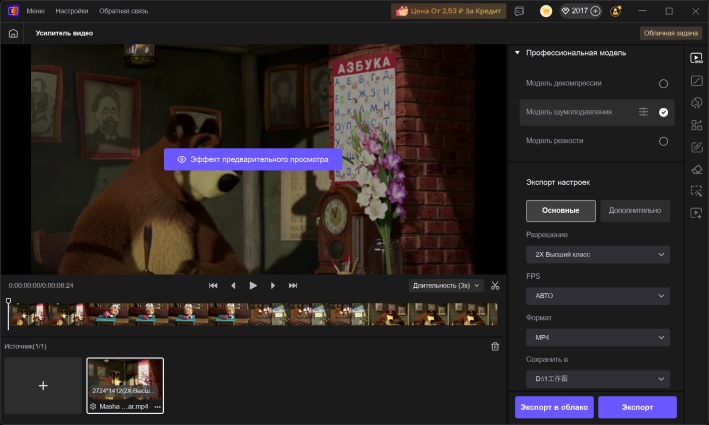Viewport: 709px width, 425px height.
Task: Open the Обратная связь menu
Action: [123, 11]
